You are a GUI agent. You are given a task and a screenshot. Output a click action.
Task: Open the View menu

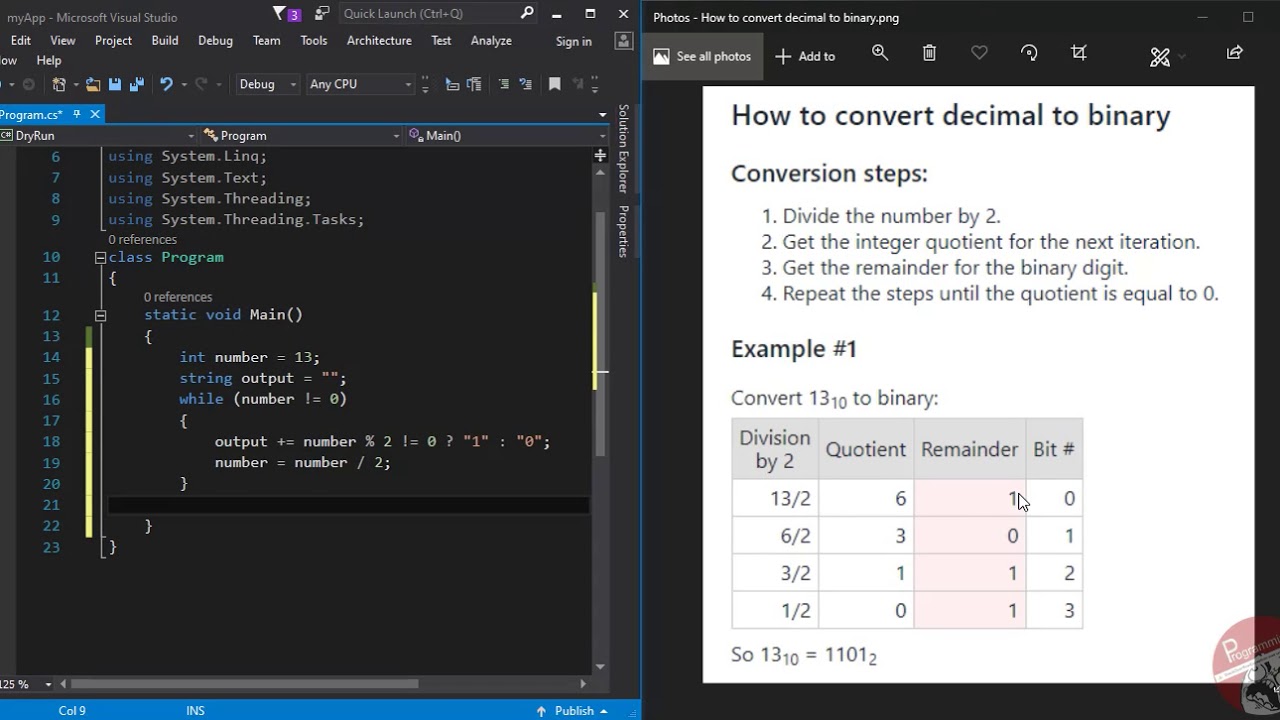63,40
